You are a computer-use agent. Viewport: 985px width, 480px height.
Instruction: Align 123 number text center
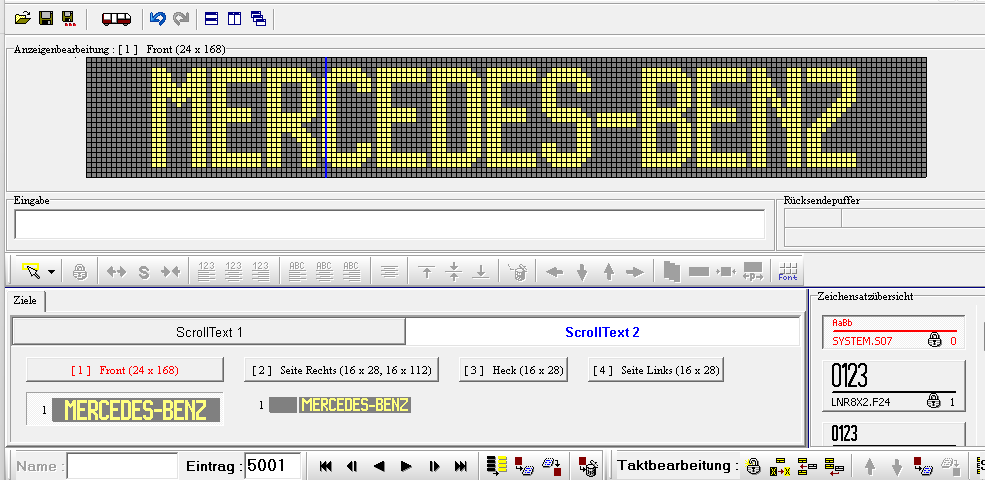pyautogui.click(x=234, y=271)
